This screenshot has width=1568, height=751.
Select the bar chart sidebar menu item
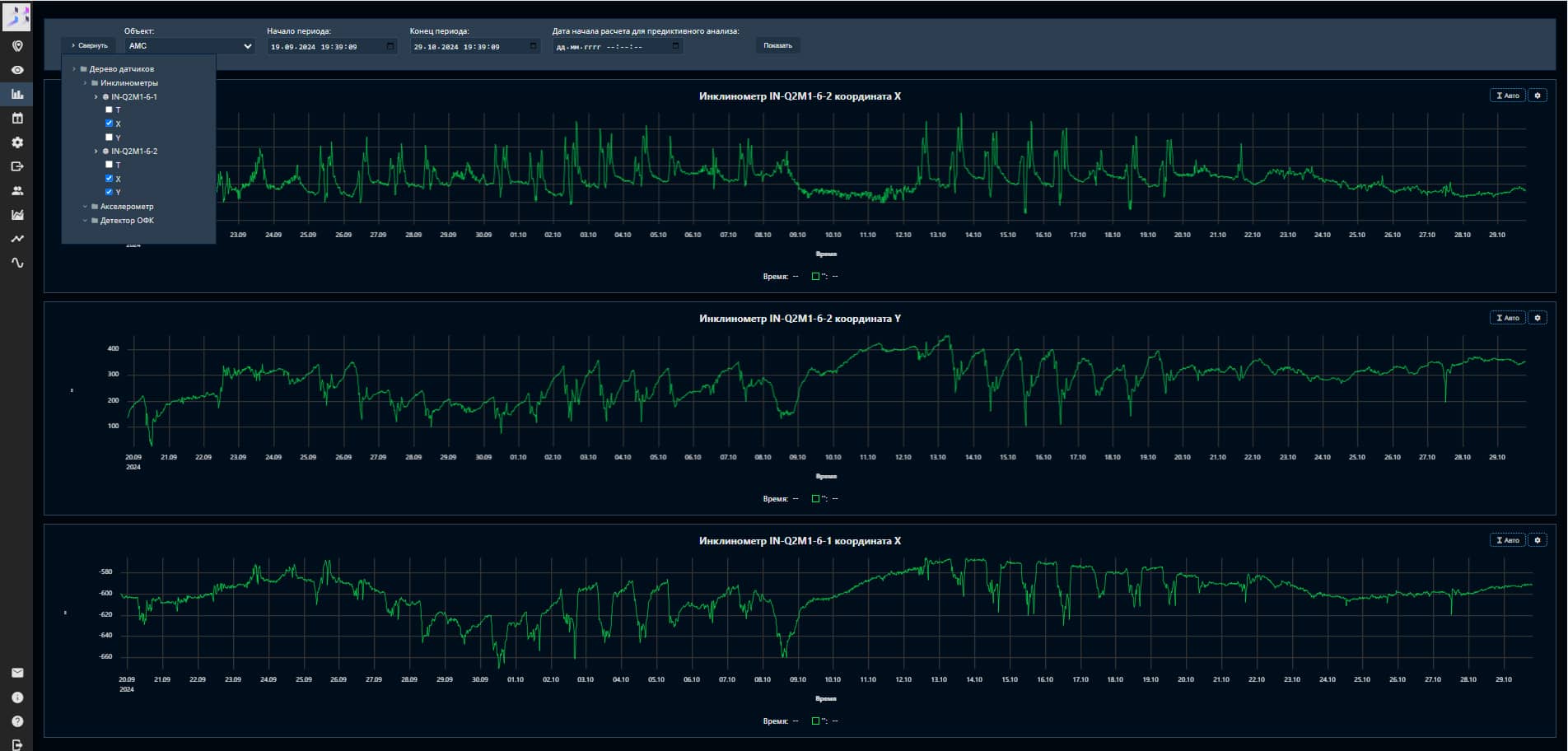coord(17,95)
